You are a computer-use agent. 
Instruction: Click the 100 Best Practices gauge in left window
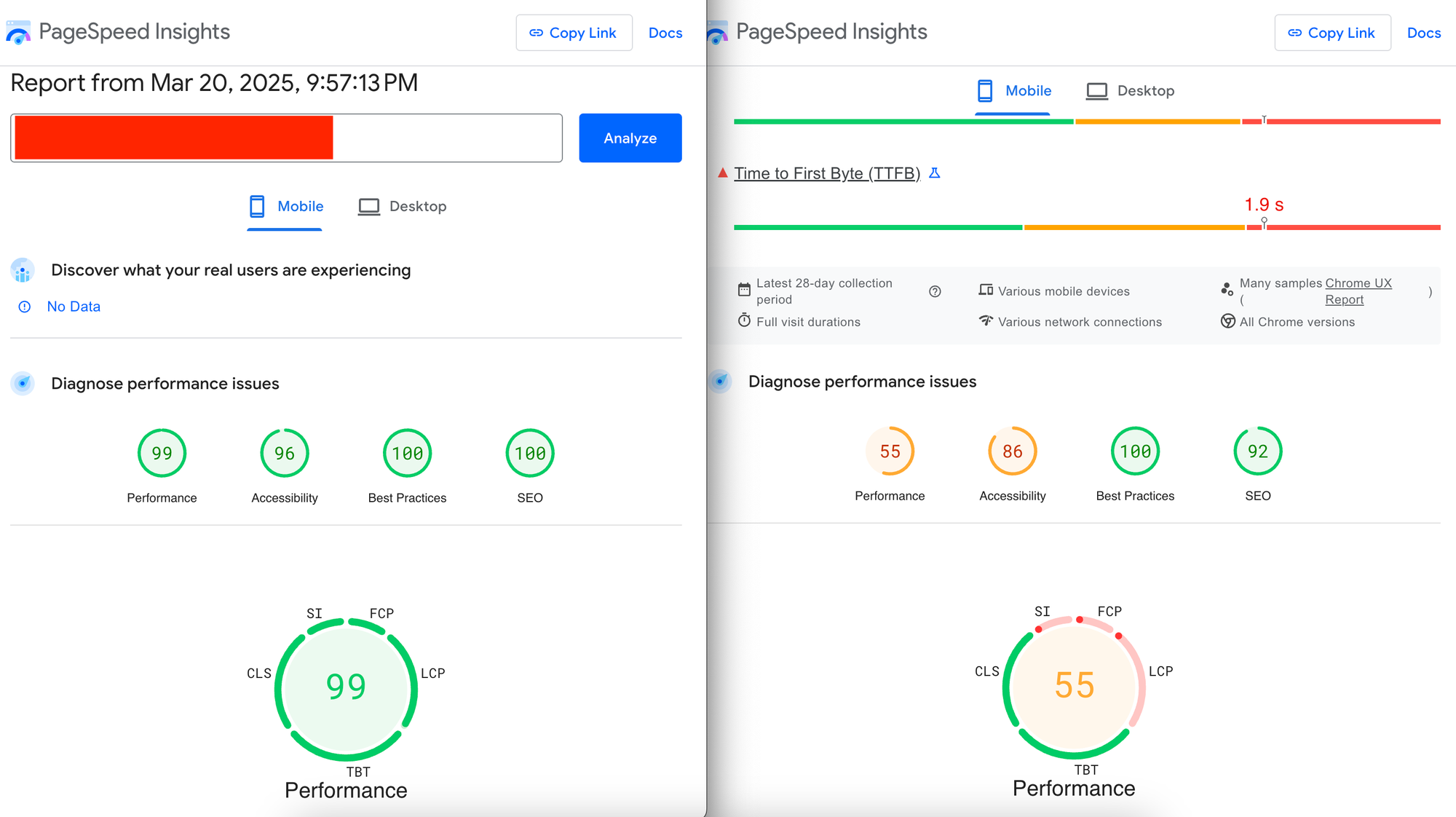(x=407, y=453)
